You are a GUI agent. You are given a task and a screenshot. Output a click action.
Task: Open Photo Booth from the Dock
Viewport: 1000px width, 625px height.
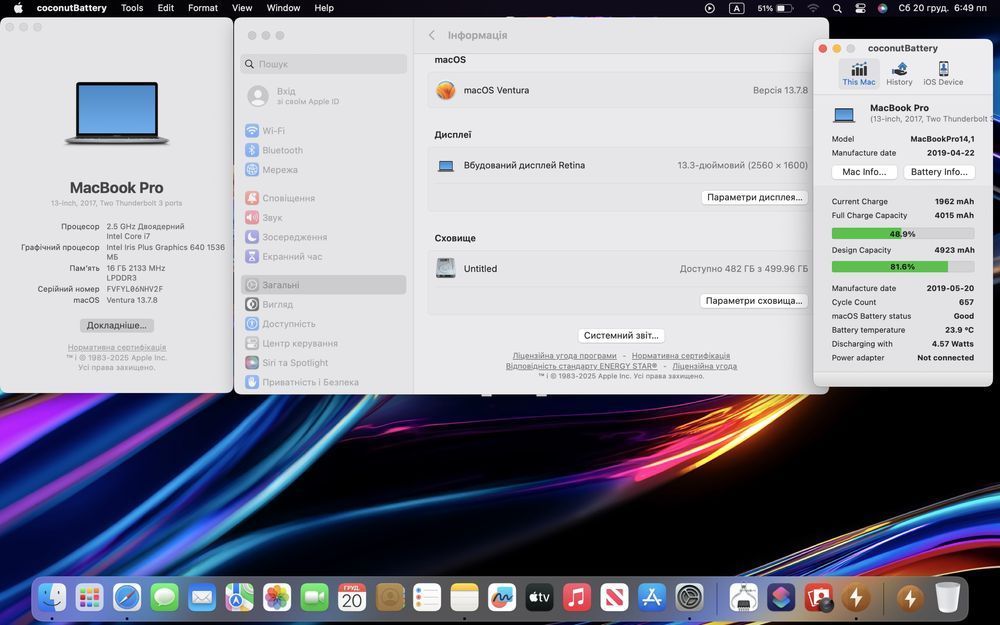click(818, 598)
